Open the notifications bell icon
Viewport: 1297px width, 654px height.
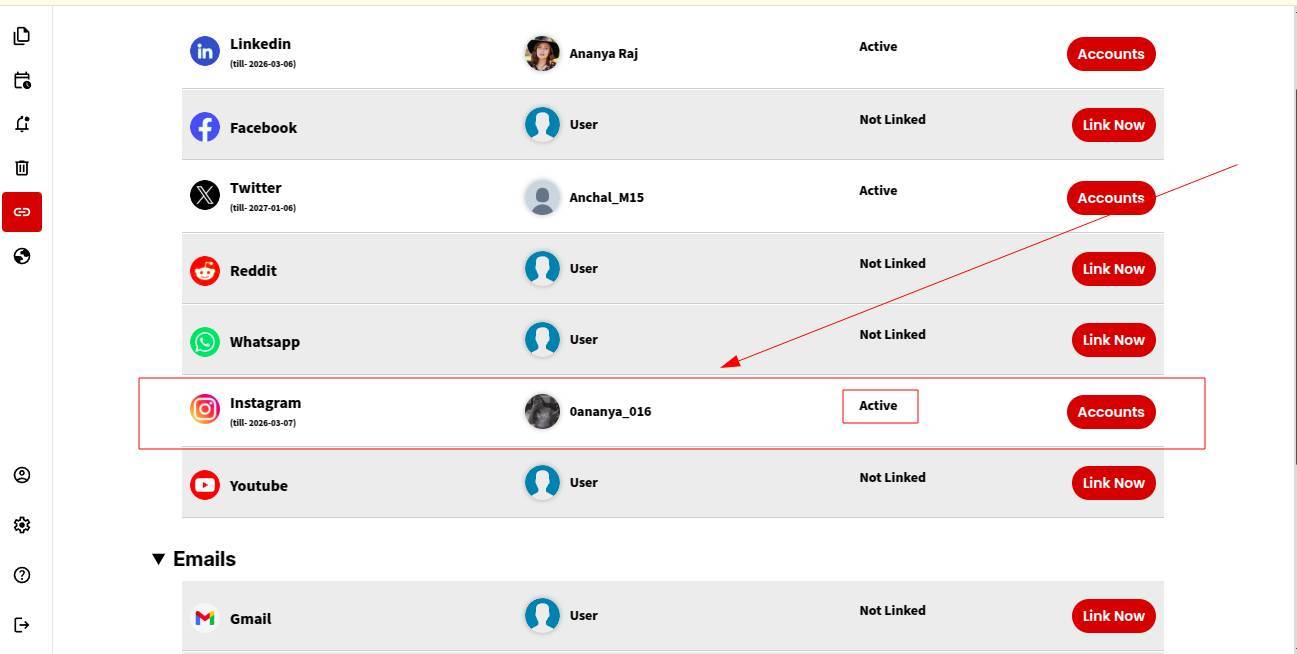click(21, 124)
